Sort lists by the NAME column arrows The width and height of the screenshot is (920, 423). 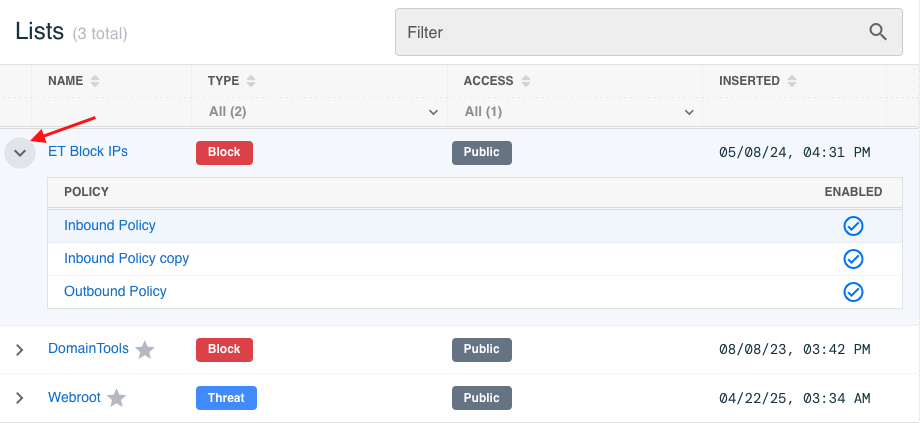(95, 81)
